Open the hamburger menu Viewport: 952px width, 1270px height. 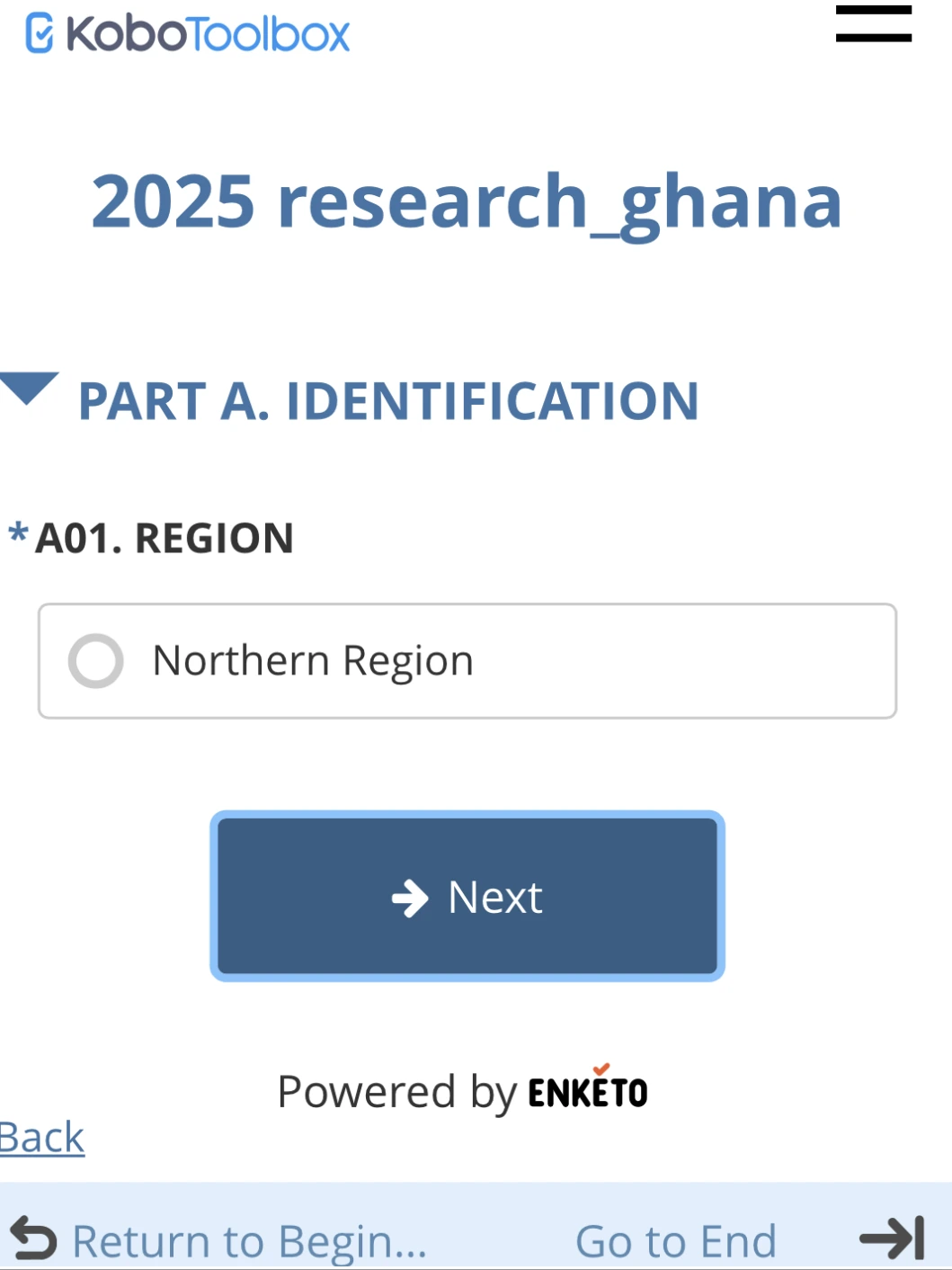click(x=873, y=23)
